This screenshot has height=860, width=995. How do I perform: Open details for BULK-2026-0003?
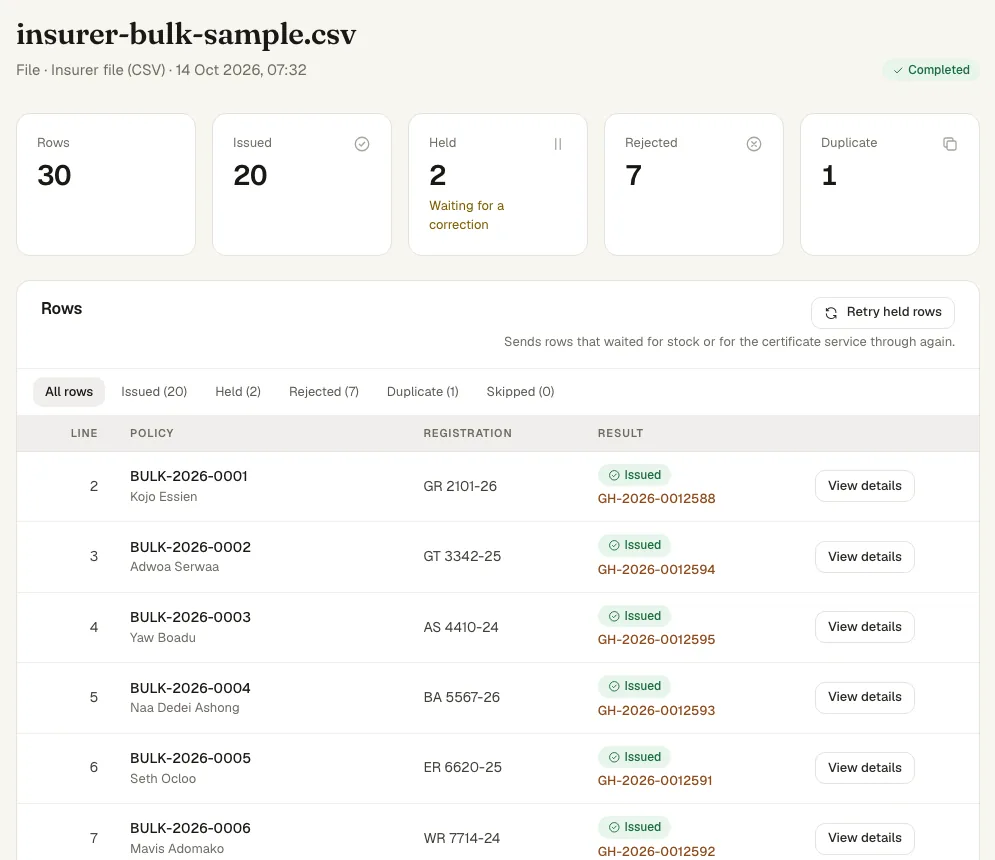coord(864,627)
